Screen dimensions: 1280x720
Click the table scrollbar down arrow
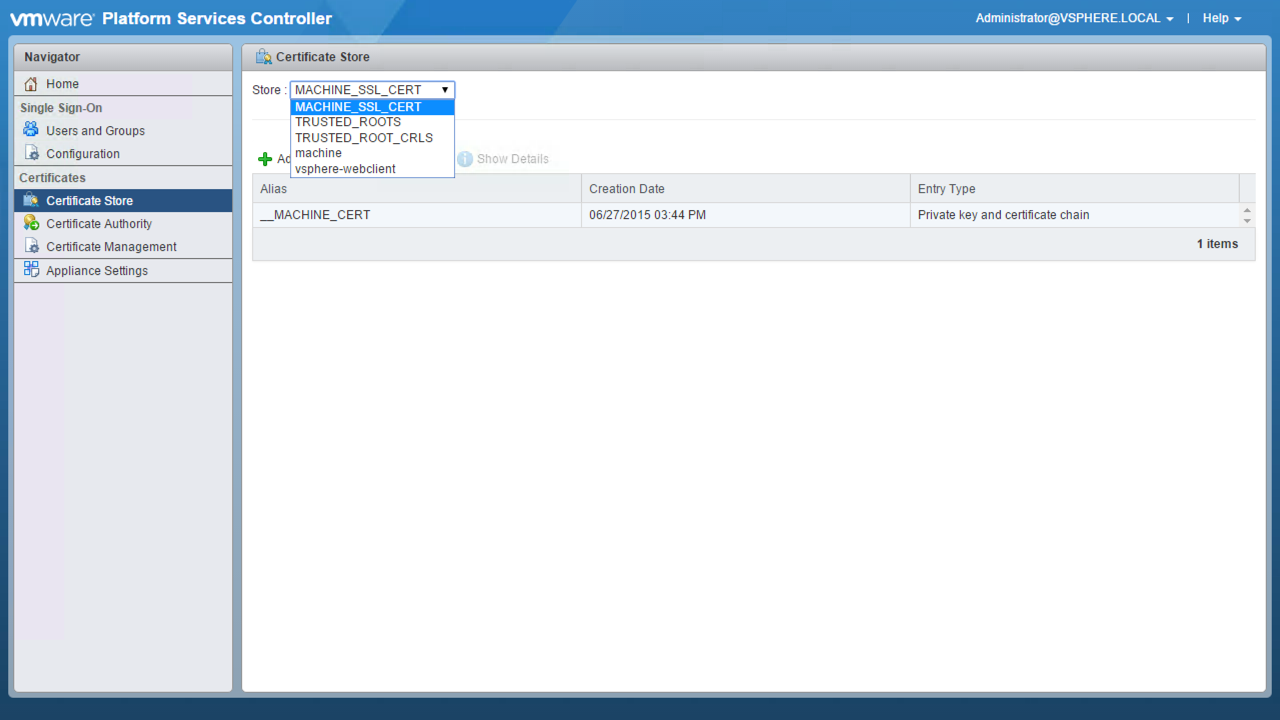click(1247, 220)
